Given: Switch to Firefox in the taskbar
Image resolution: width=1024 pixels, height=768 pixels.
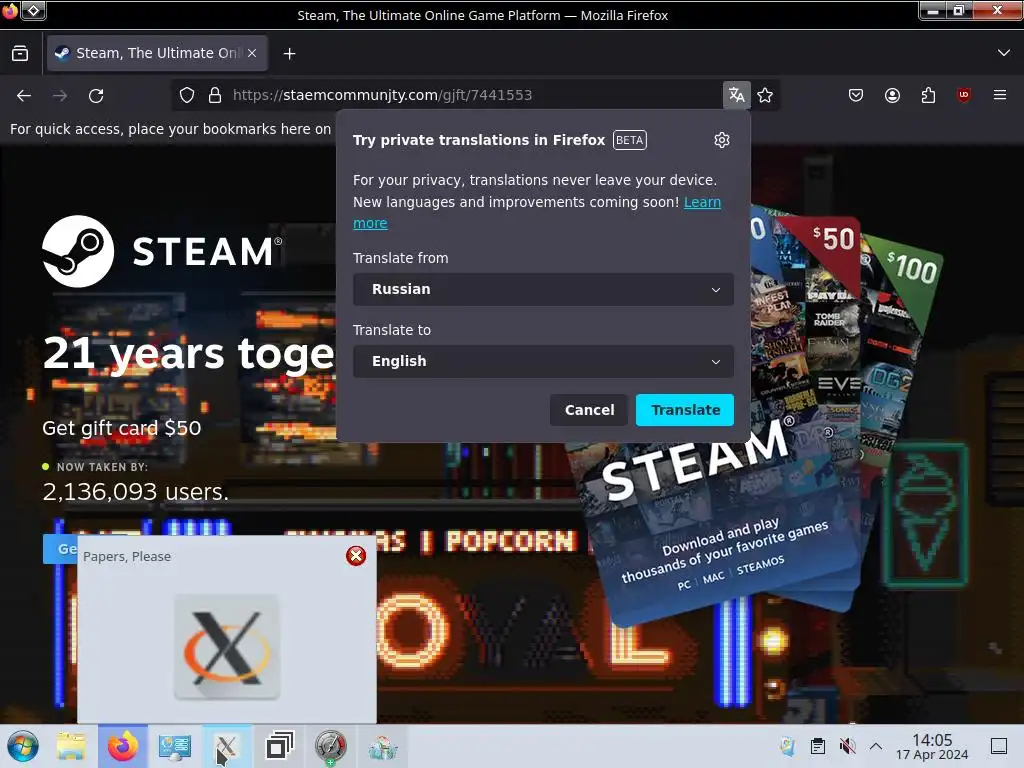Looking at the screenshot, I should point(123,746).
